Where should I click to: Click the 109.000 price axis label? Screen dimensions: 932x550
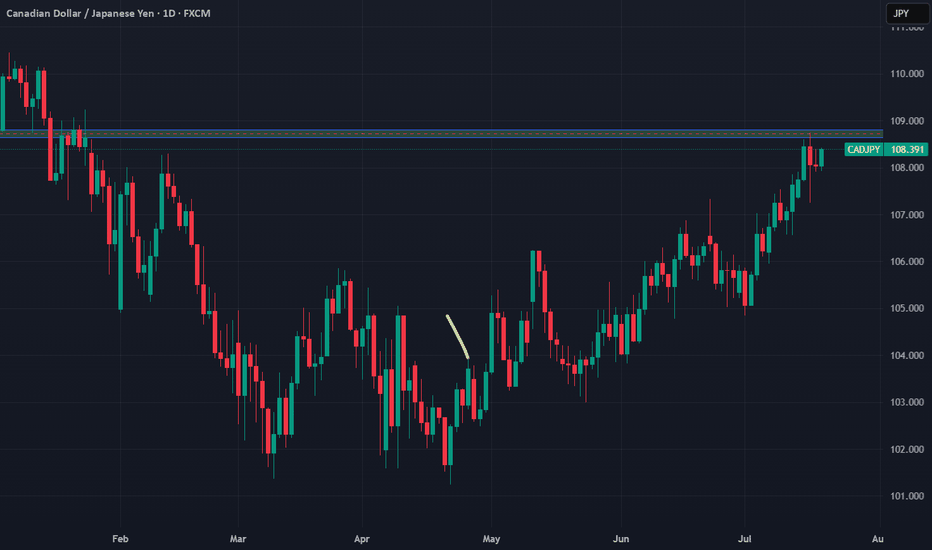[906, 121]
